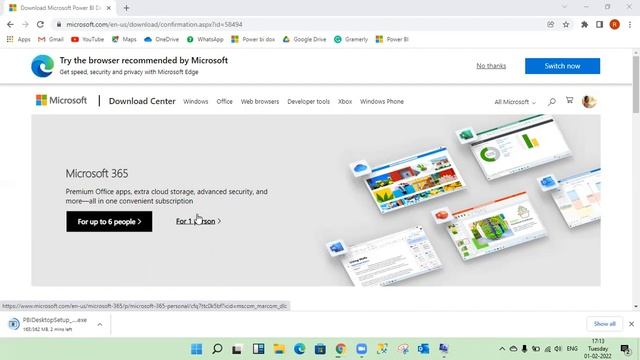640x360 pixels.
Task: Click the address bar URL field
Action: pyautogui.click(x=302, y=24)
